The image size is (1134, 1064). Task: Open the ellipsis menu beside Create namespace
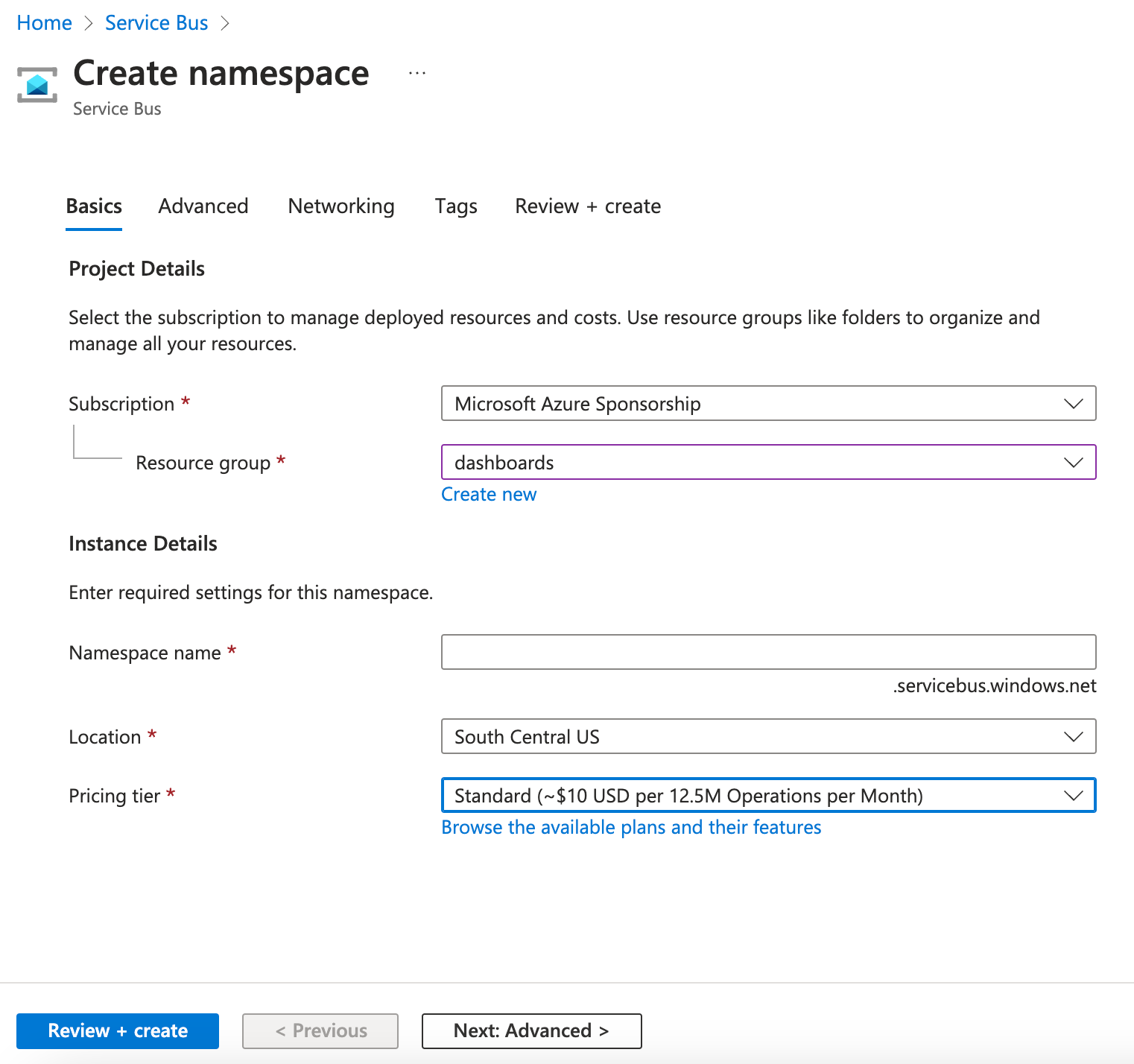click(416, 72)
